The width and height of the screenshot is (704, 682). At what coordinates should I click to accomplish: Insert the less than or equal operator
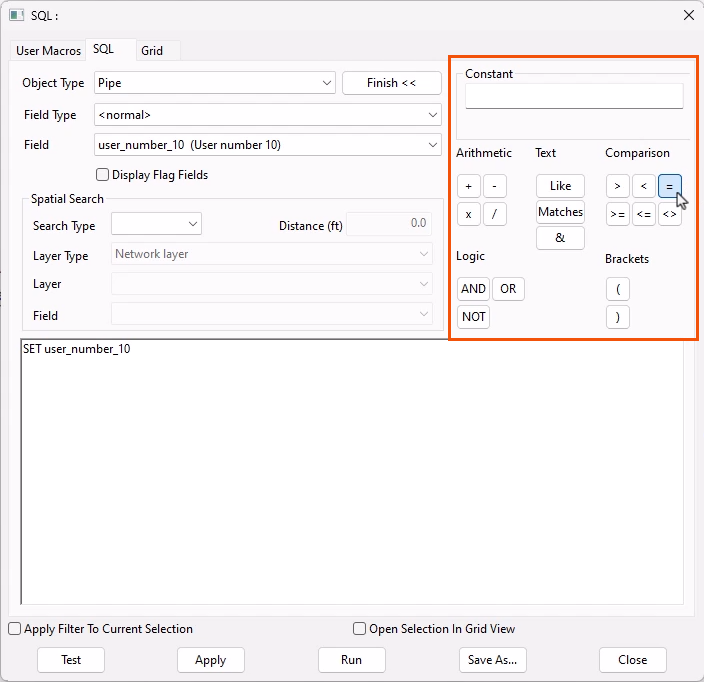[643, 214]
